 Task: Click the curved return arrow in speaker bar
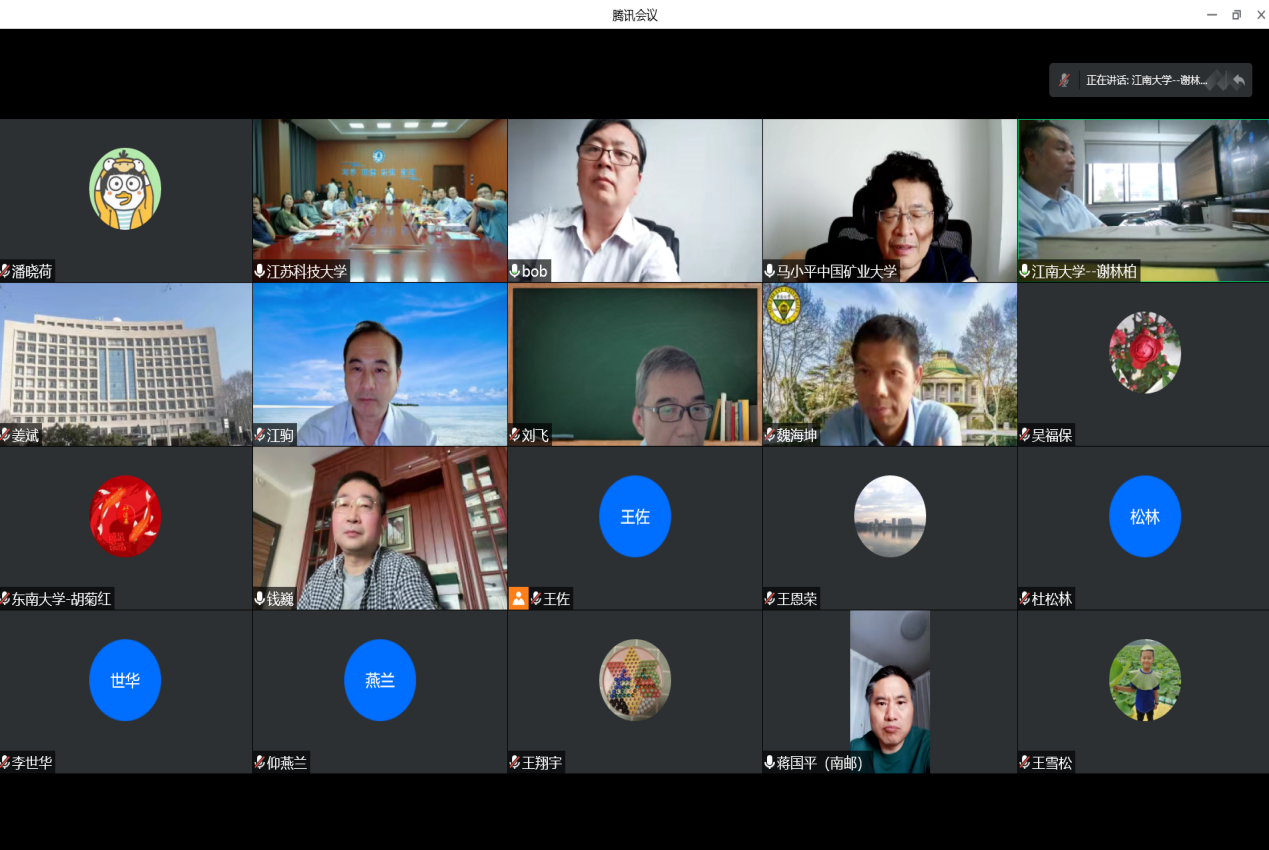1238,80
